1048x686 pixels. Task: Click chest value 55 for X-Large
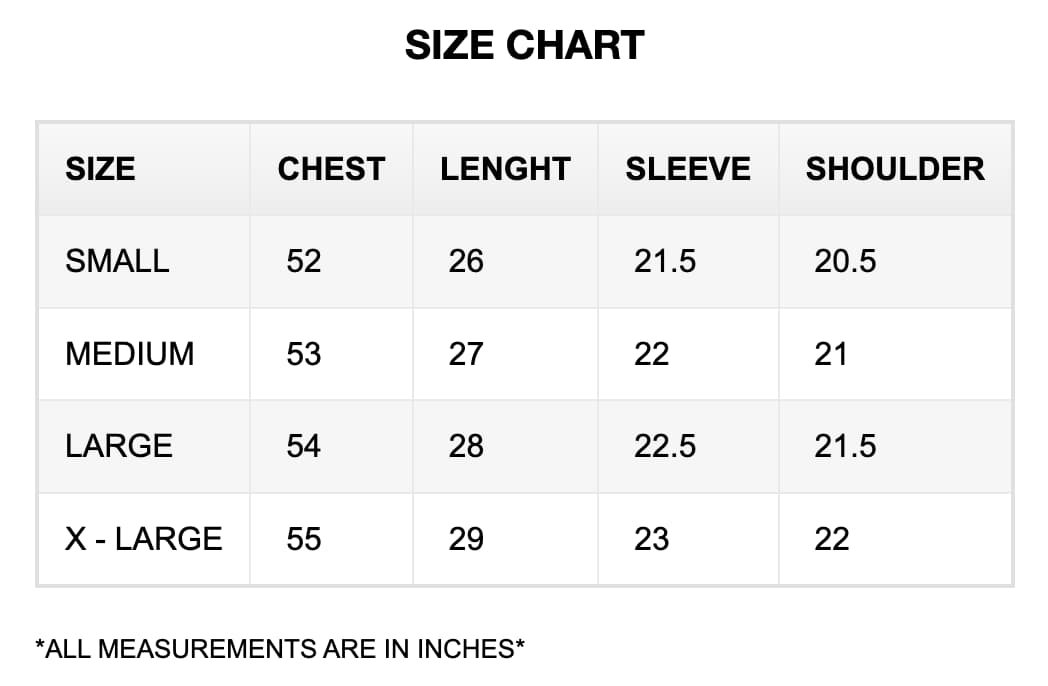click(x=304, y=539)
